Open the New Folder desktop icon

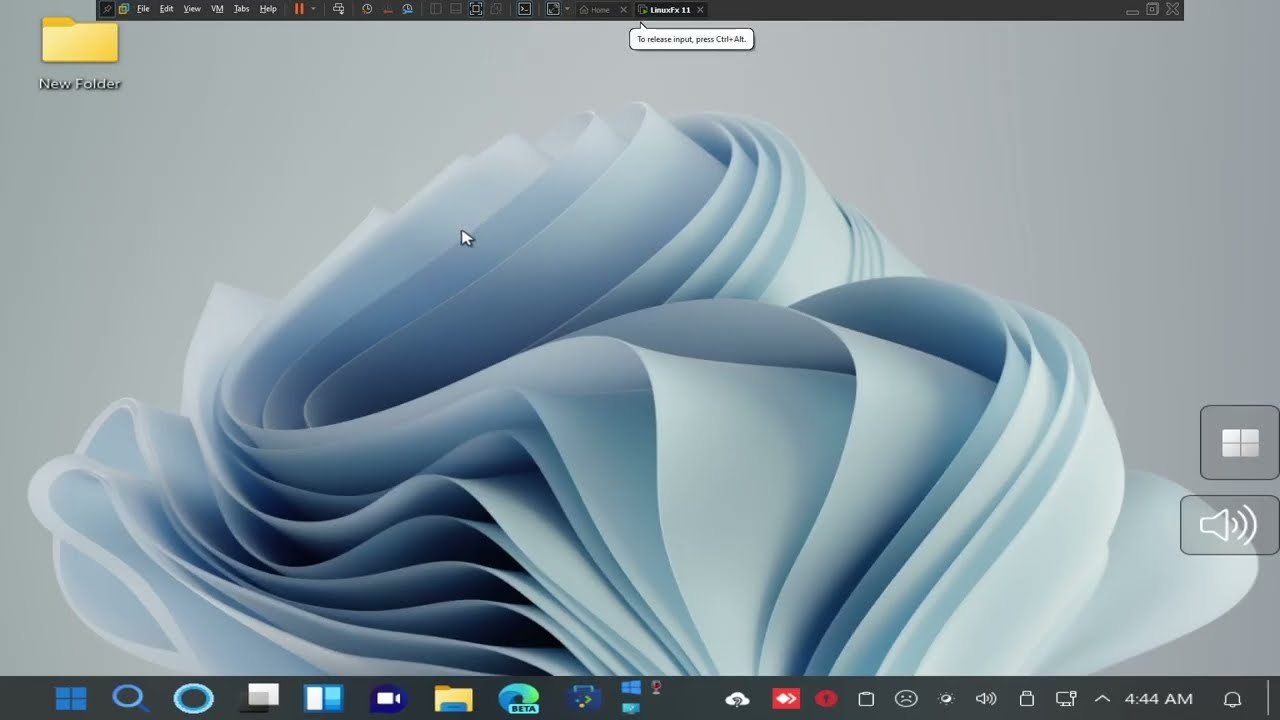point(80,53)
